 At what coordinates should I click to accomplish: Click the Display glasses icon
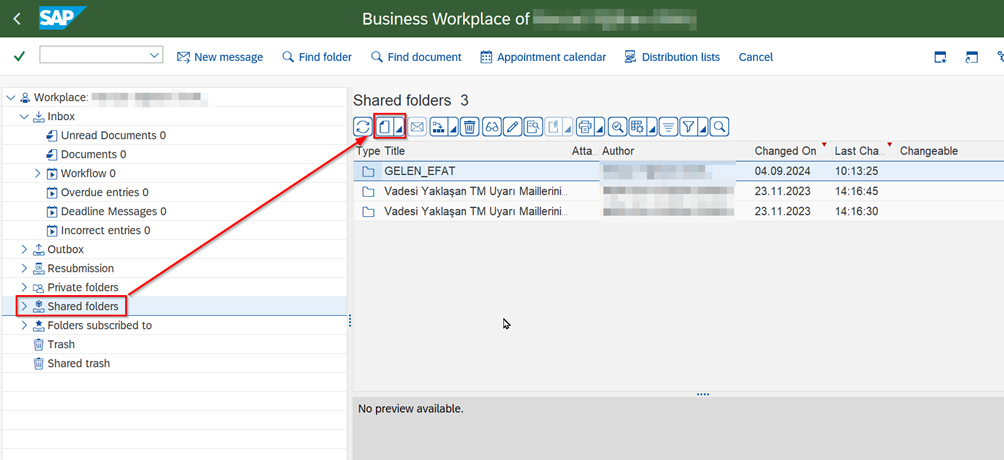pyautogui.click(x=491, y=127)
